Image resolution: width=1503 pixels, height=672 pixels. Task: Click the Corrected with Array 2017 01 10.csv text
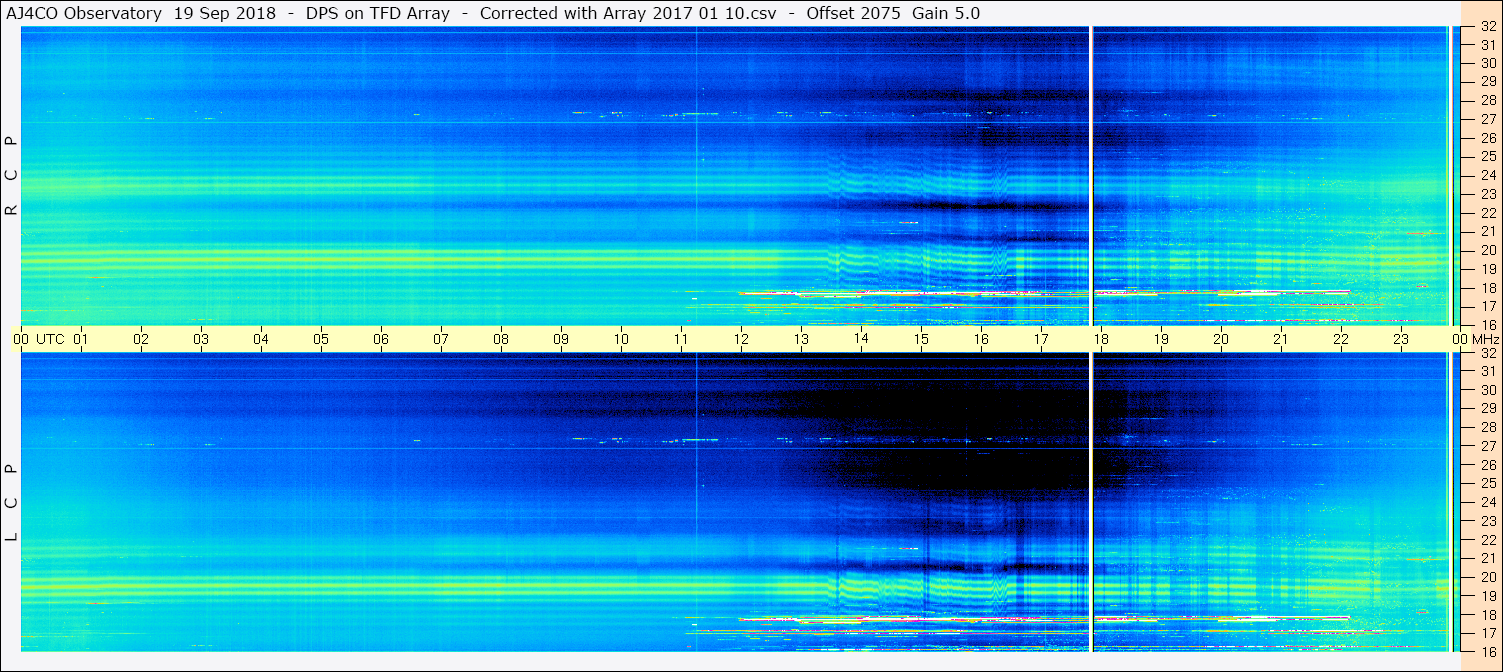[628, 13]
